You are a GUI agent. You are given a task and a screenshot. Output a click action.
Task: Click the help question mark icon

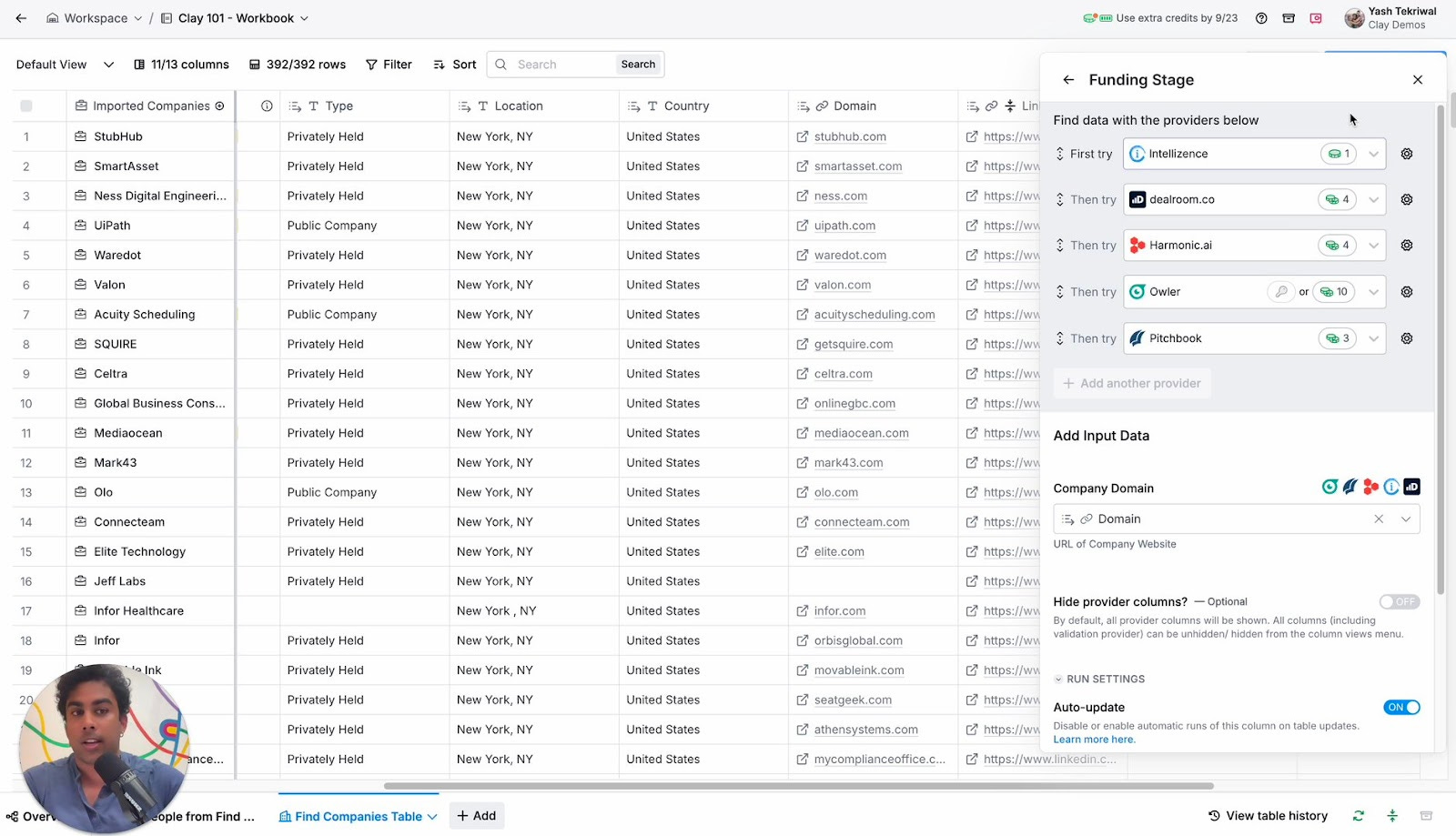click(1261, 18)
